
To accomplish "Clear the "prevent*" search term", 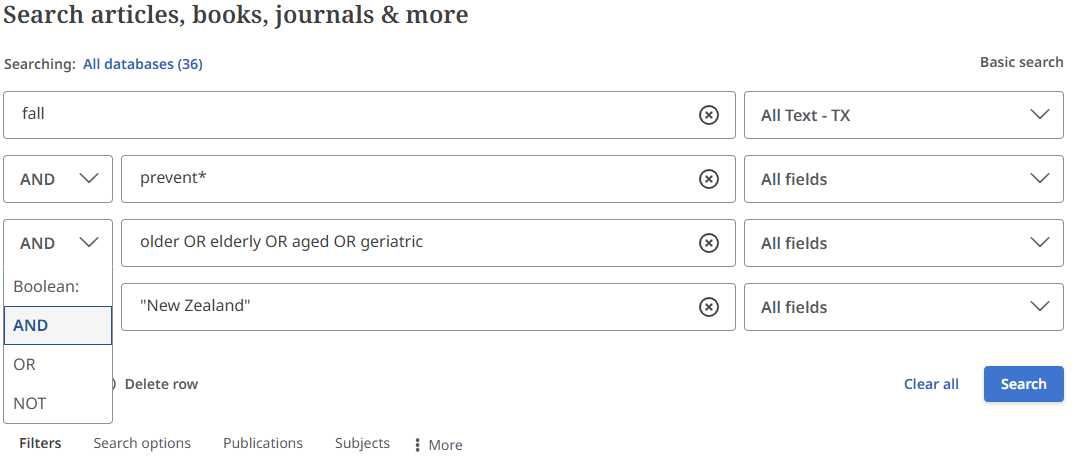I will coord(708,179).
